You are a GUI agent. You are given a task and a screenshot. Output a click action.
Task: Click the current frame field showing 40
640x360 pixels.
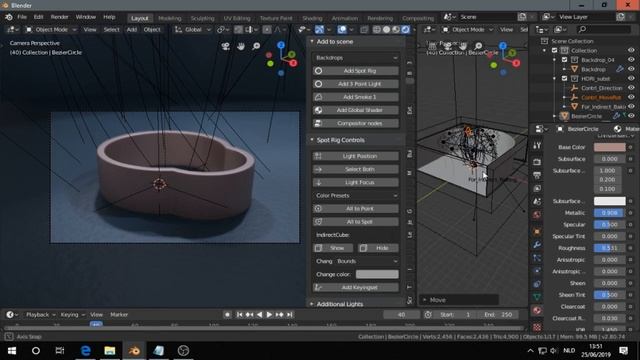point(401,315)
